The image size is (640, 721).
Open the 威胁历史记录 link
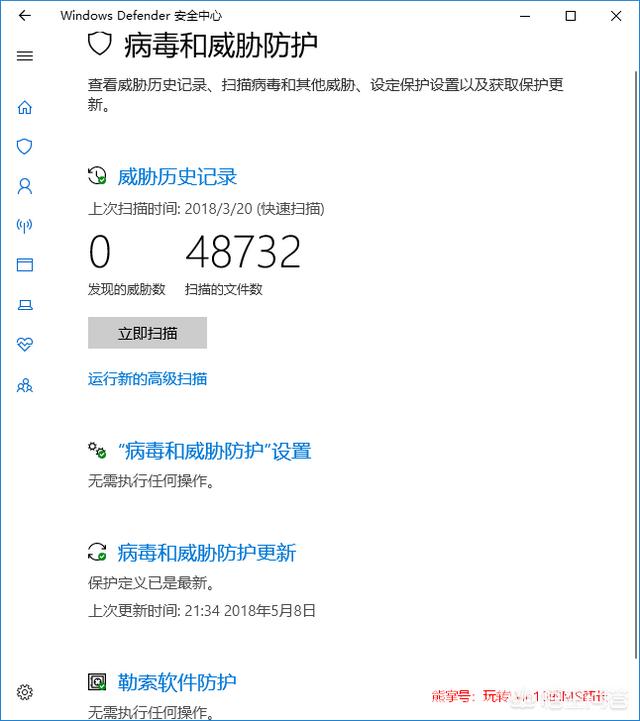point(177,177)
